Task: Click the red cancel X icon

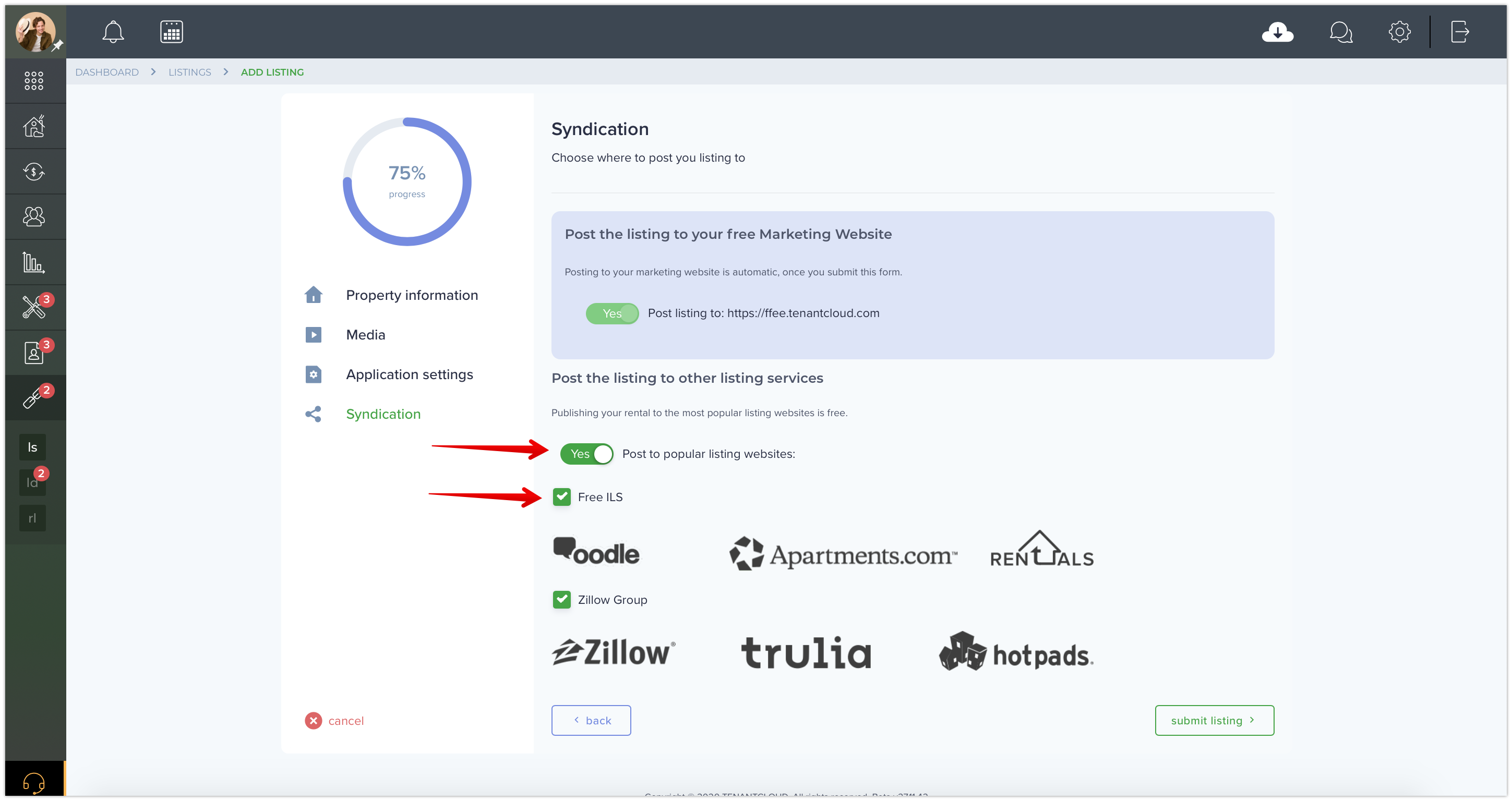Action: click(x=314, y=721)
